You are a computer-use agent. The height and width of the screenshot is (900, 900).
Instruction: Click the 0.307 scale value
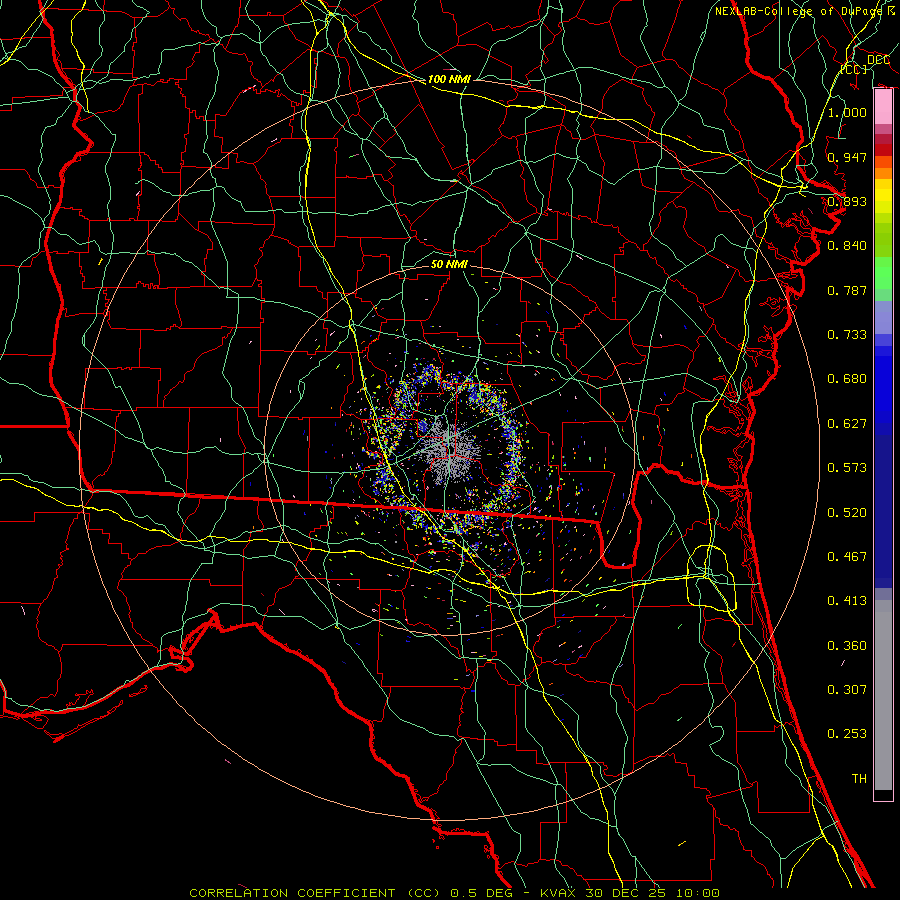(x=847, y=690)
